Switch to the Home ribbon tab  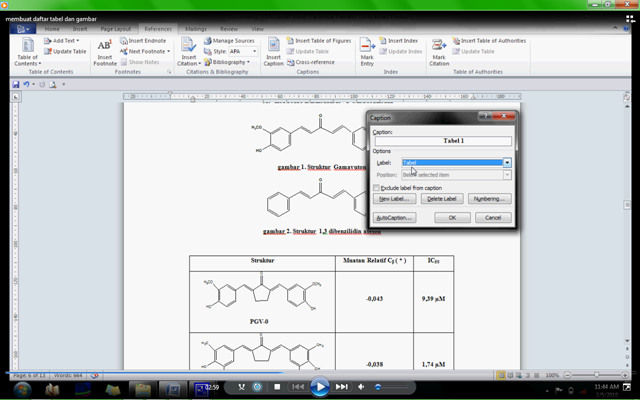[x=52, y=29]
